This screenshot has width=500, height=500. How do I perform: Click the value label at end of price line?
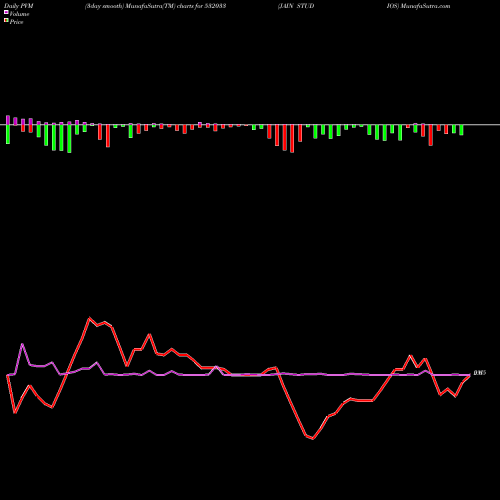pos(480,373)
